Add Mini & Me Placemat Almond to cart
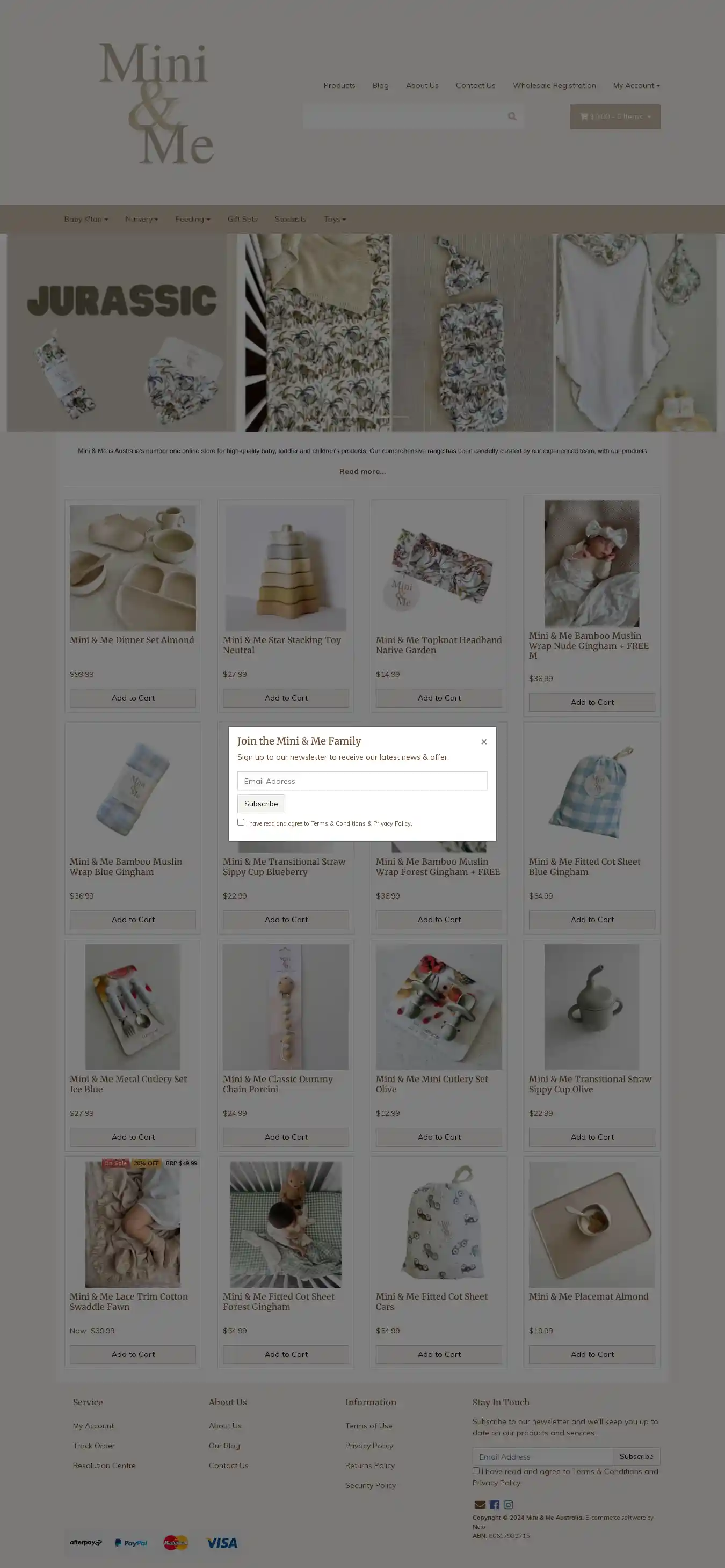This screenshot has height=1568, width=725. coord(592,1354)
